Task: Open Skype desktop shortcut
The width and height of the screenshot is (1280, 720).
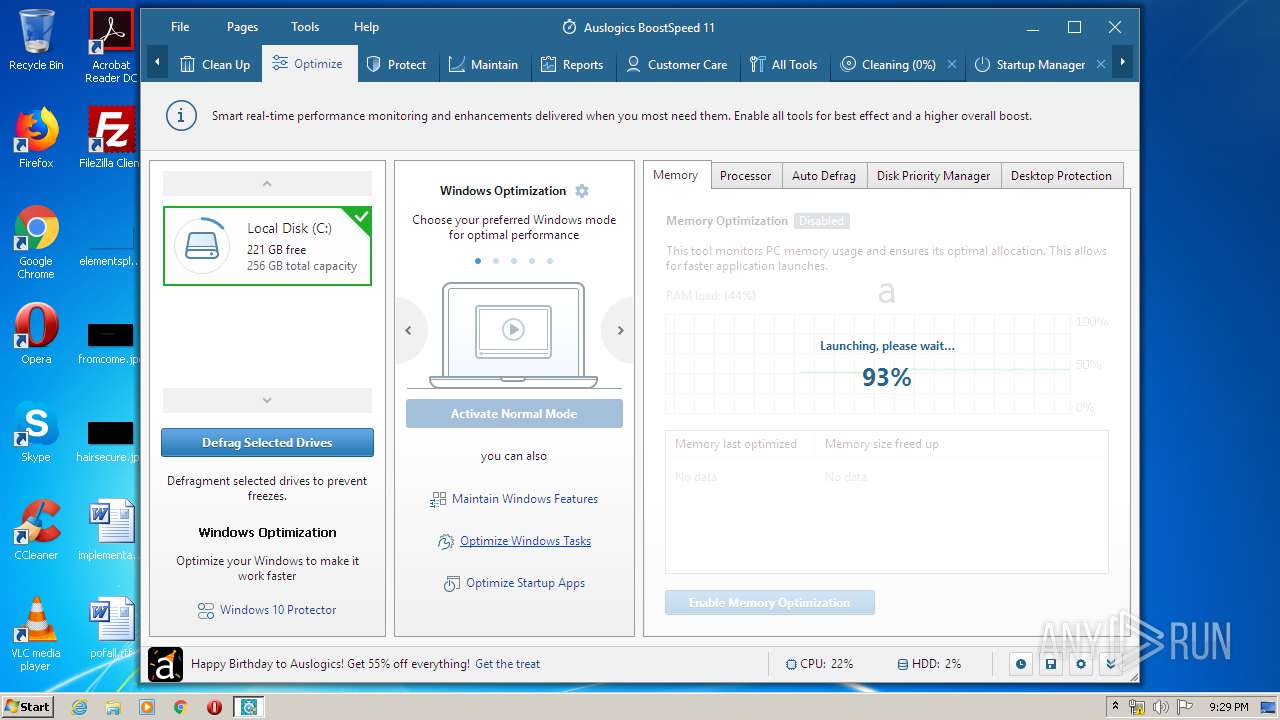Action: click(36, 432)
